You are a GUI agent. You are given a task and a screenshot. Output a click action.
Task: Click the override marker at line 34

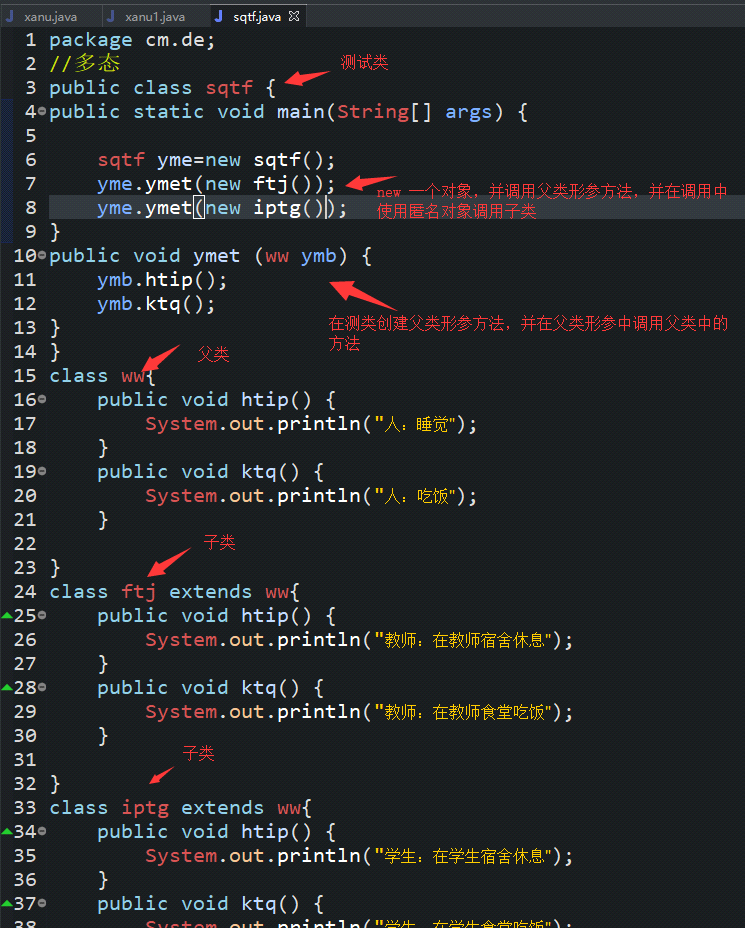[7, 832]
